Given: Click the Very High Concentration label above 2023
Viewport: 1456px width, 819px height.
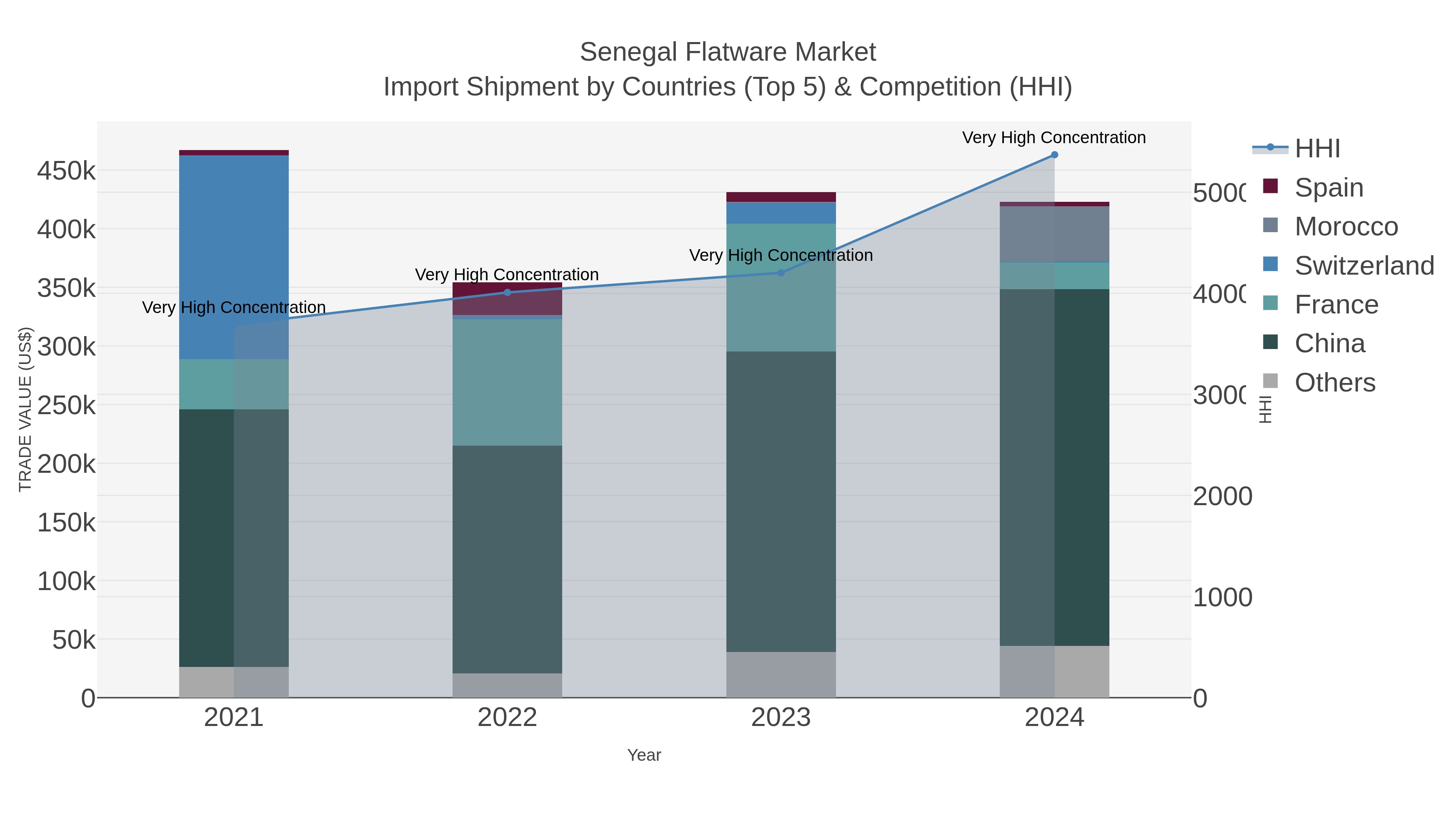Looking at the screenshot, I should tap(781, 255).
